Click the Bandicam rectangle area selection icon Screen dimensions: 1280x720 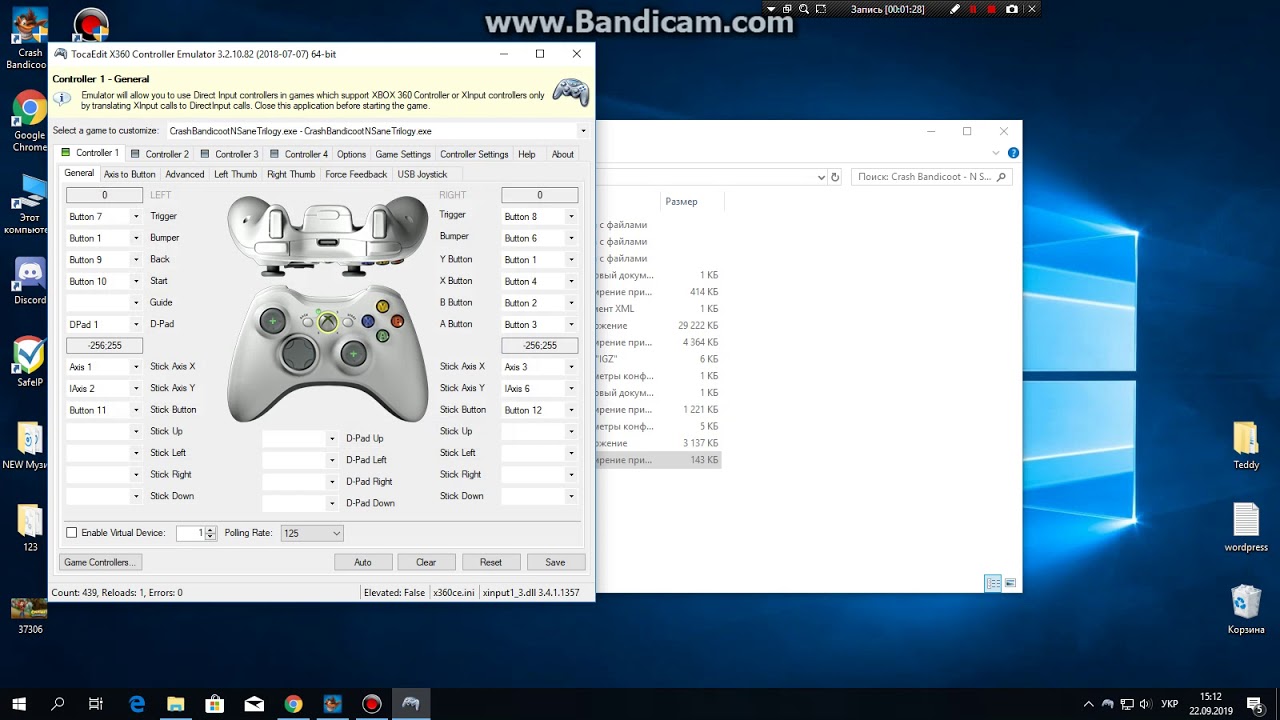tap(821, 9)
